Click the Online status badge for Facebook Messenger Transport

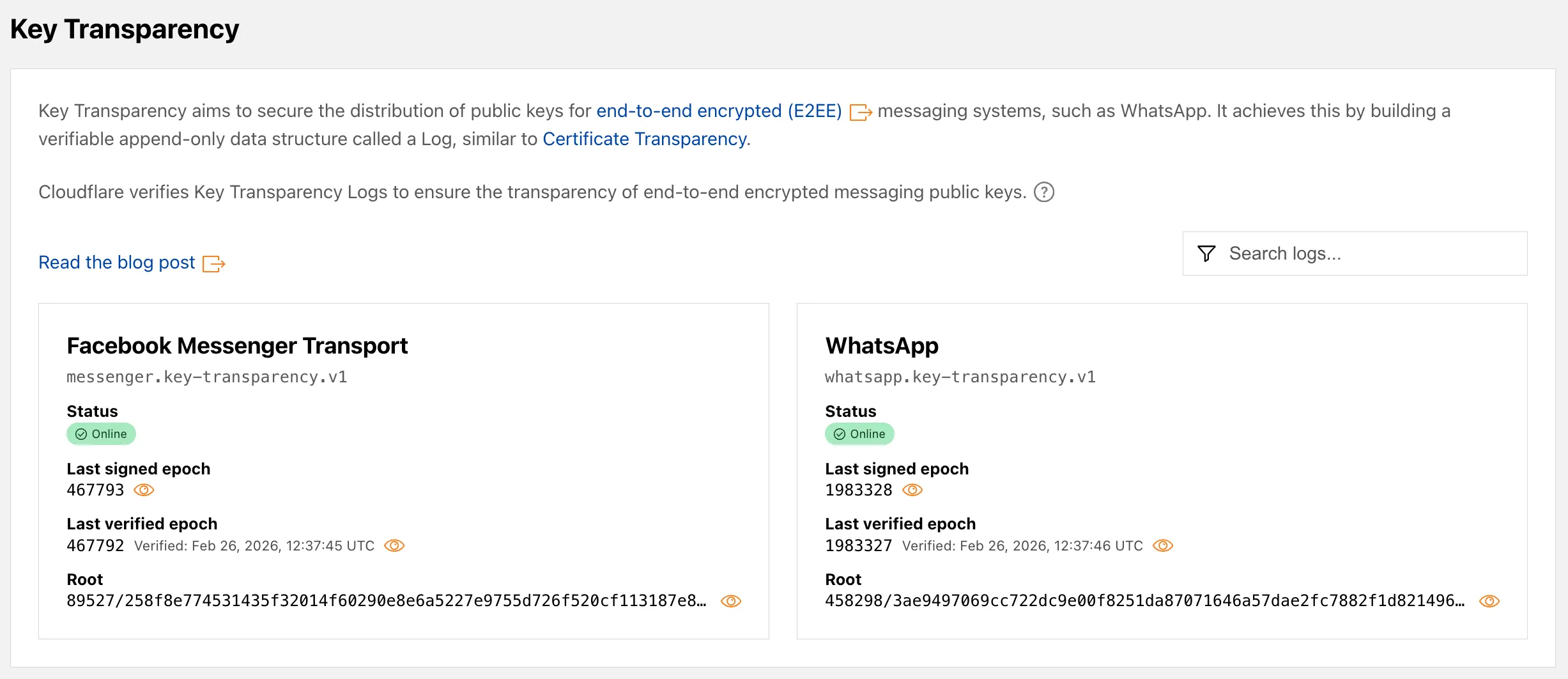[101, 433]
